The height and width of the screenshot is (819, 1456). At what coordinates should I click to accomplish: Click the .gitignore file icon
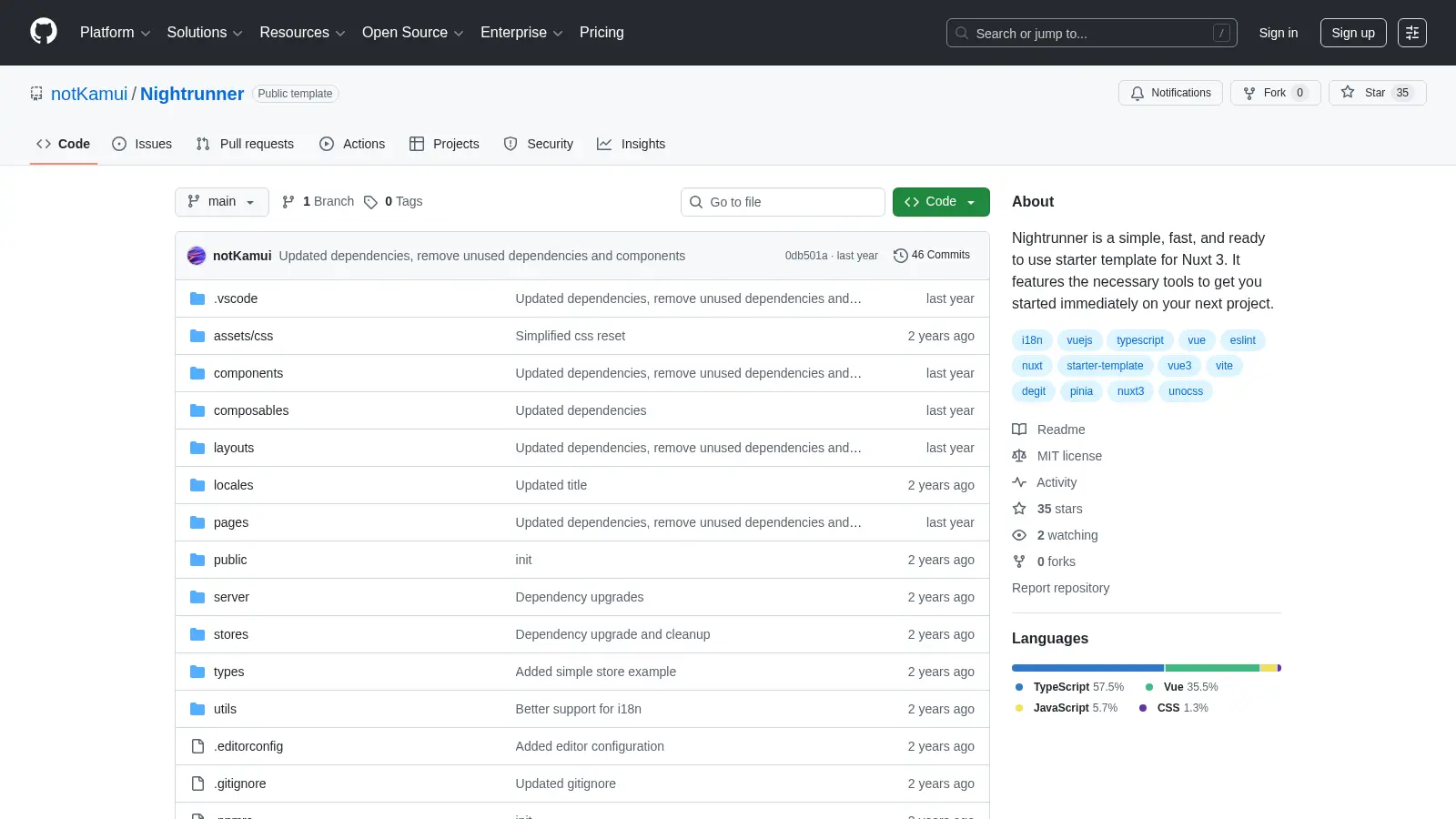click(x=197, y=784)
